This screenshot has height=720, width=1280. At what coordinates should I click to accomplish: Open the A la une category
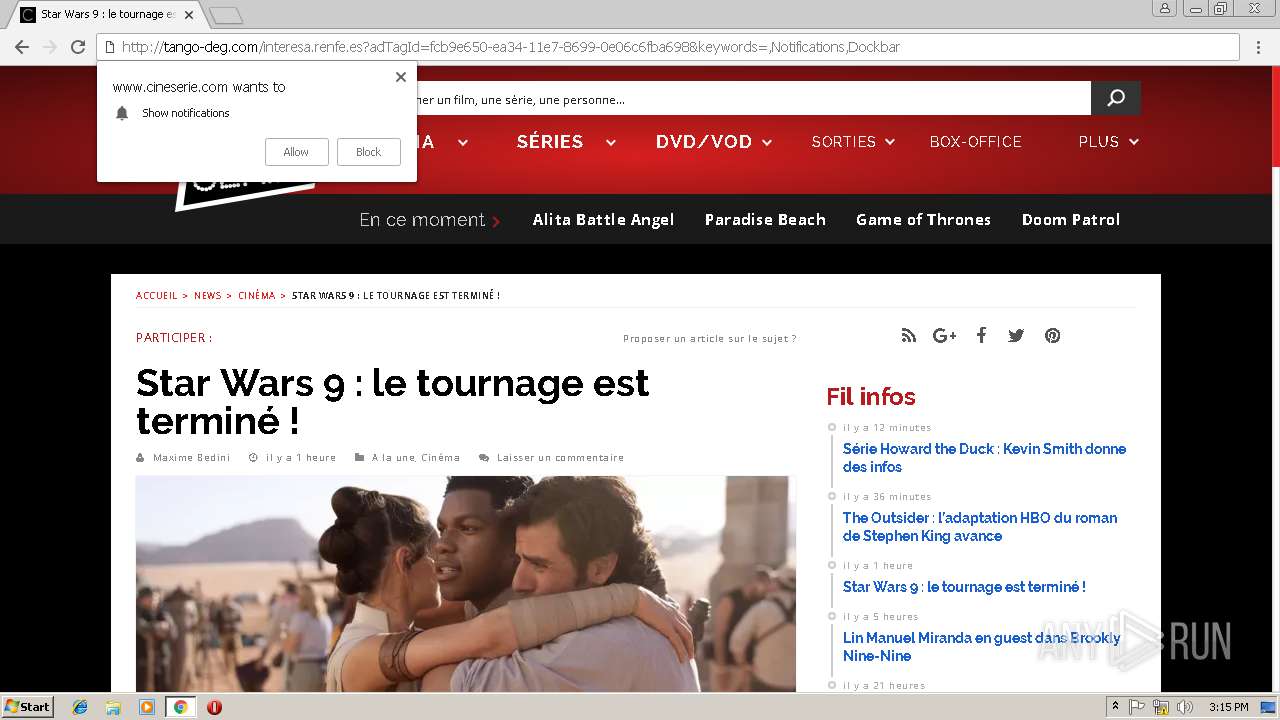(393, 458)
